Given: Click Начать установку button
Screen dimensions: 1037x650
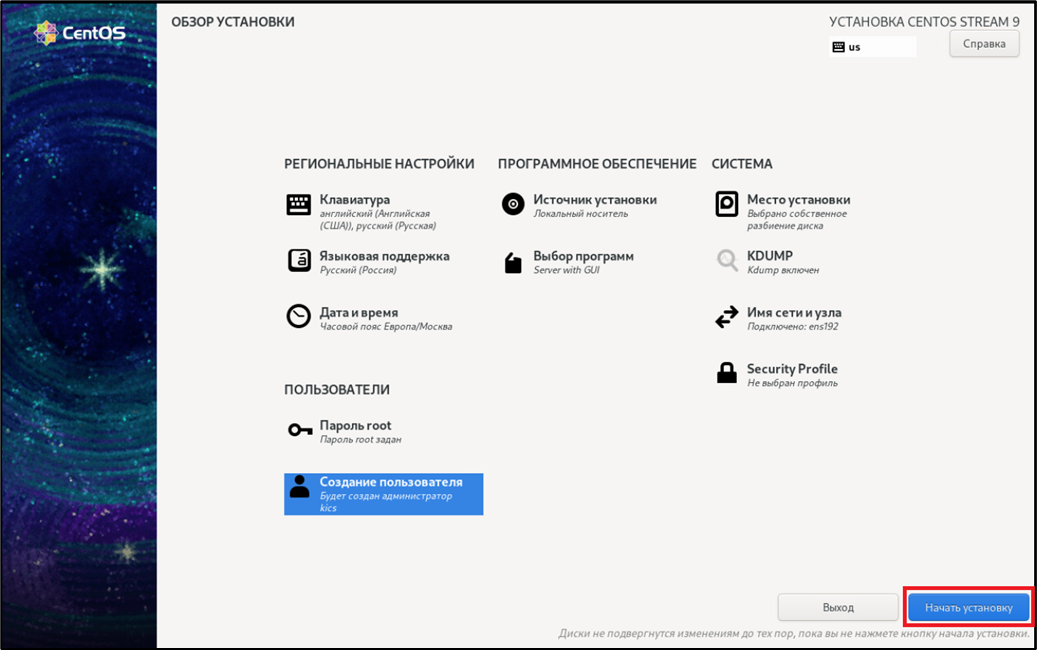Looking at the screenshot, I should 968,607.
